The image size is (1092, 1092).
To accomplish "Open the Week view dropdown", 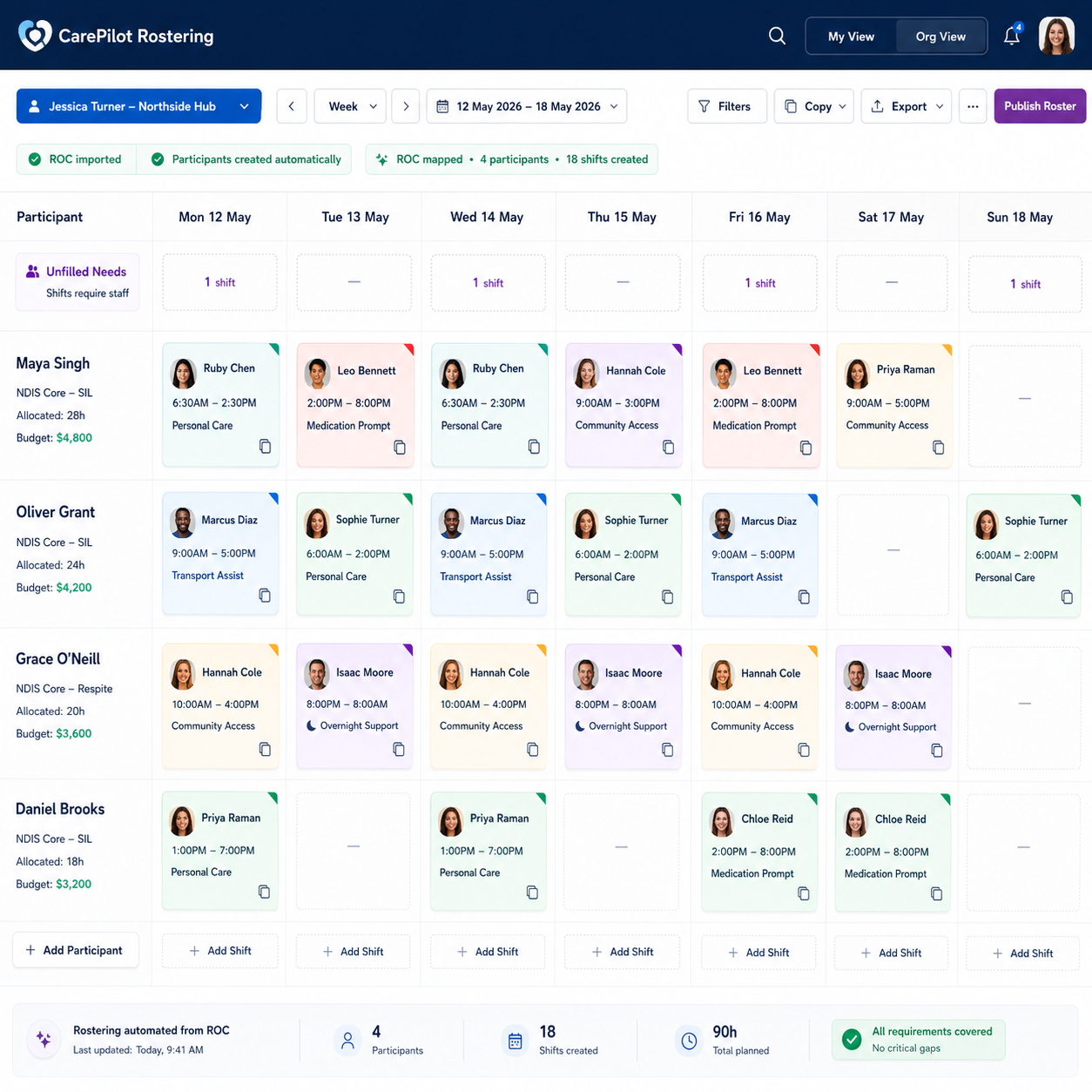I will tap(351, 106).
